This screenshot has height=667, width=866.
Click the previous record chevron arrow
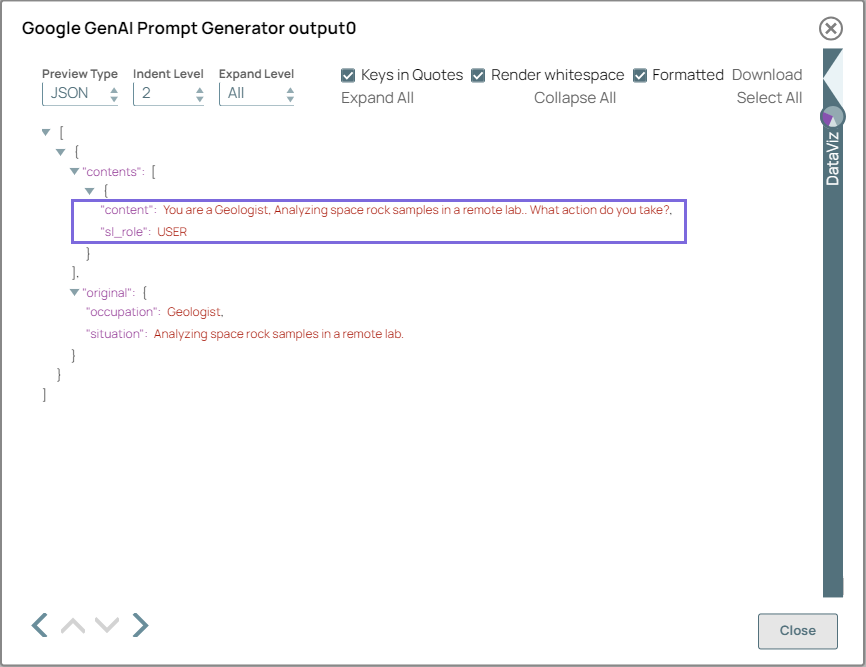coord(38,624)
